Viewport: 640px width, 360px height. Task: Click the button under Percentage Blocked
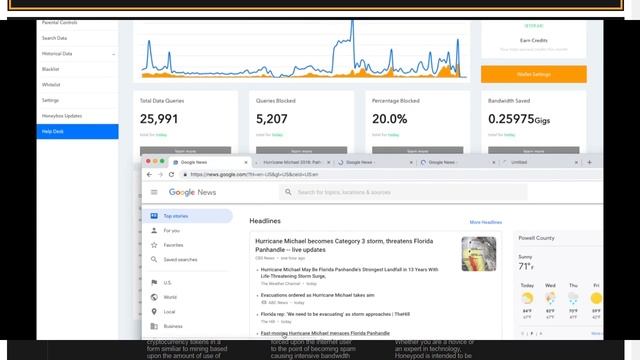coord(418,151)
